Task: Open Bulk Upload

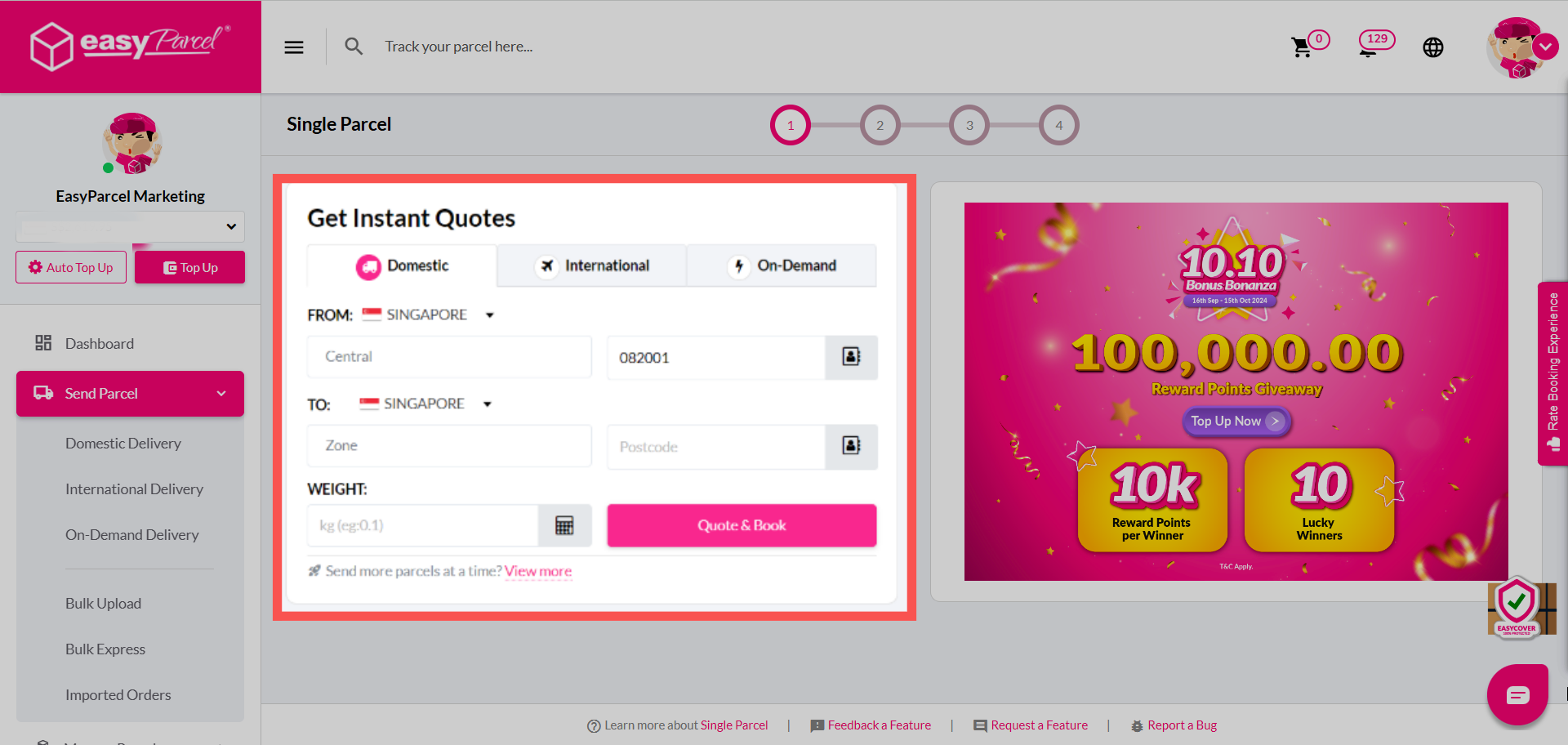Action: [103, 604]
